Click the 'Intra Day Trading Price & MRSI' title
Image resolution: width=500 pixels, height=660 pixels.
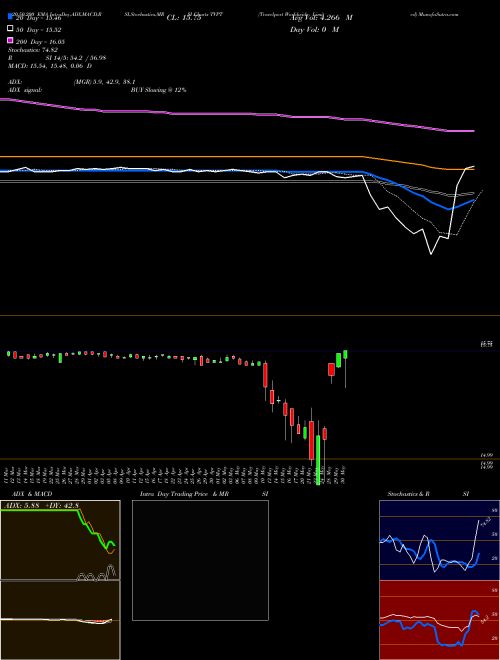(x=204, y=494)
